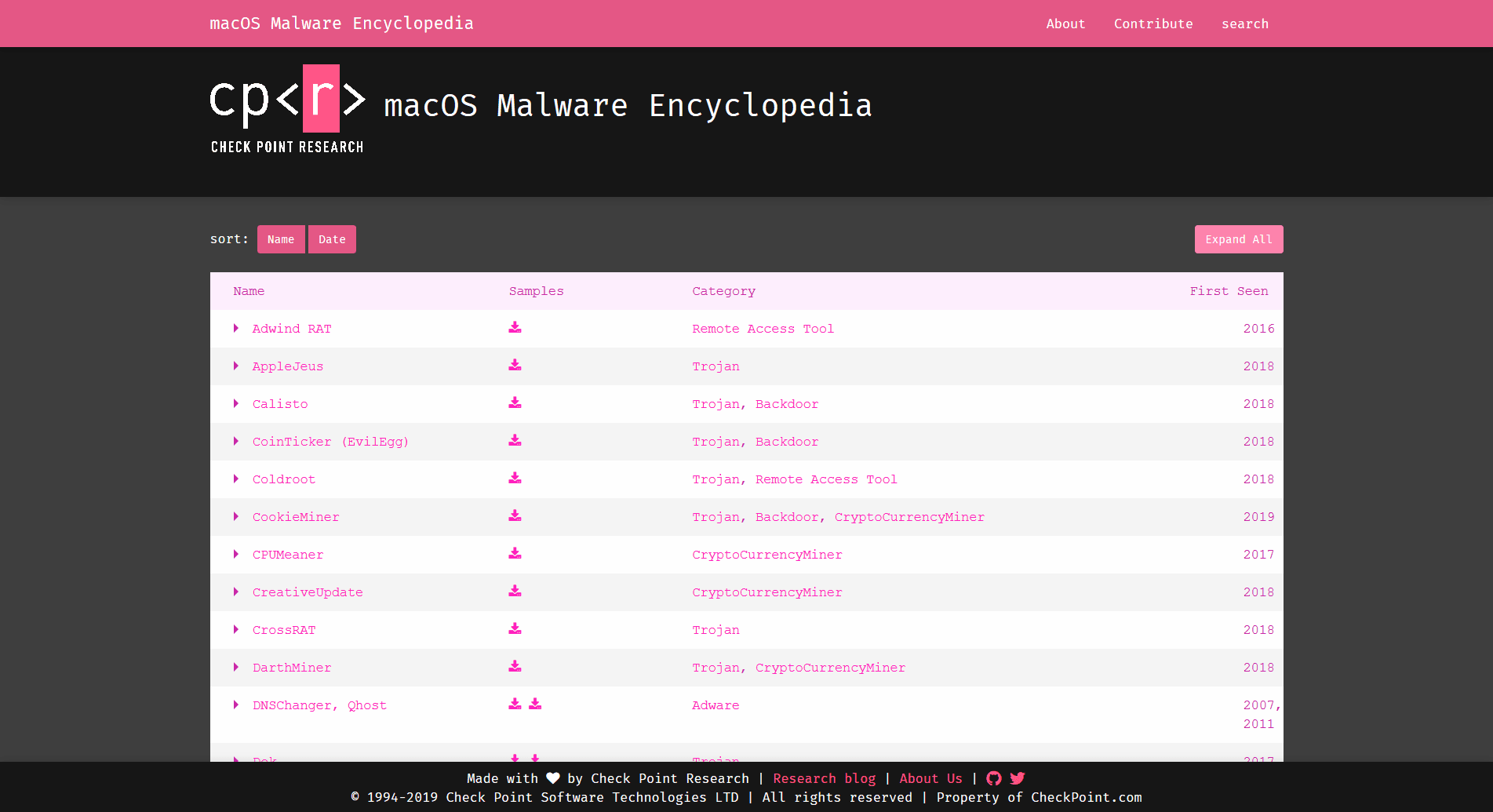
Task: Open the Research blog footer link
Action: 824,778
